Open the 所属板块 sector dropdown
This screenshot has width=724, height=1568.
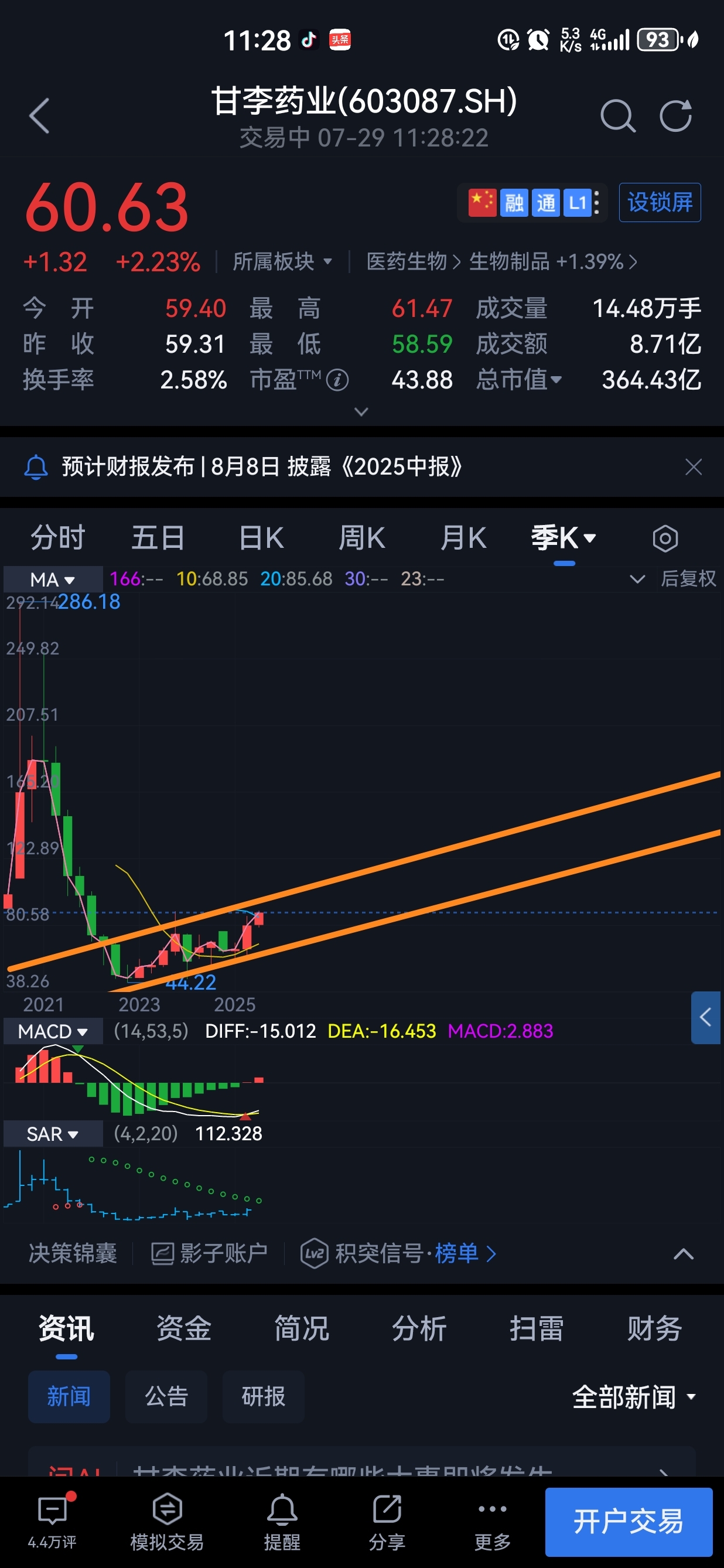pos(282,262)
